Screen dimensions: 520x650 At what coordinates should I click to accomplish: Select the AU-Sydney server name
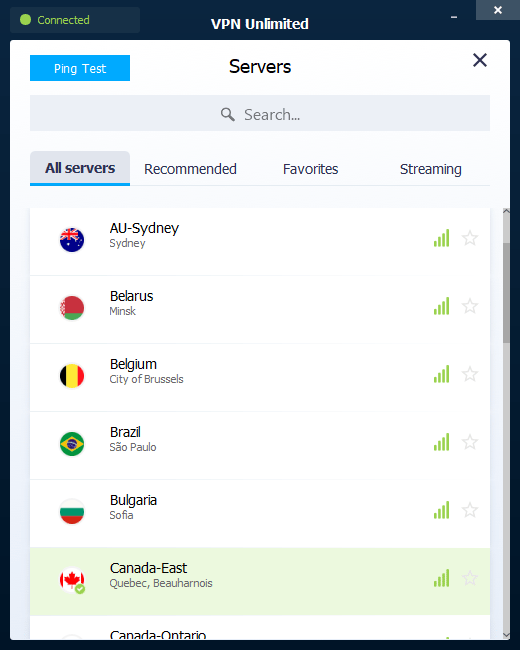click(144, 228)
